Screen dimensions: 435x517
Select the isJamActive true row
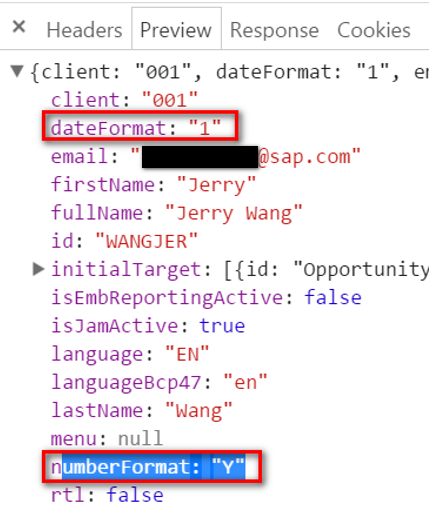(x=148, y=326)
